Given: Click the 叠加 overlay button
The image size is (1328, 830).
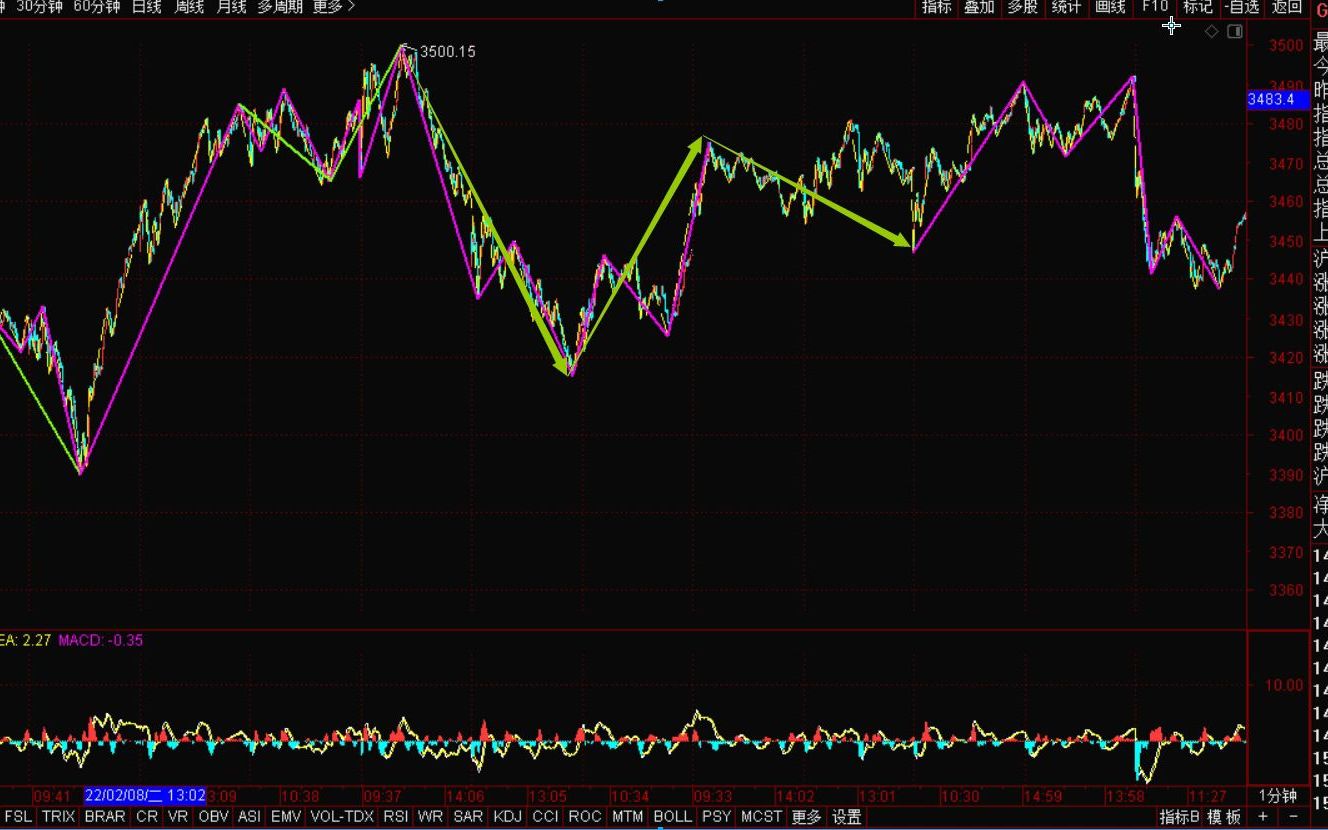Looking at the screenshot, I should (x=979, y=7).
